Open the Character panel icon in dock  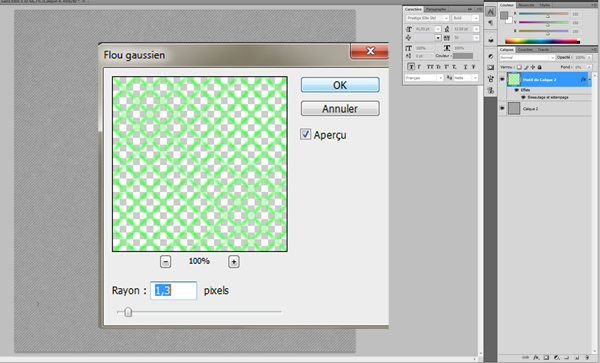point(491,11)
